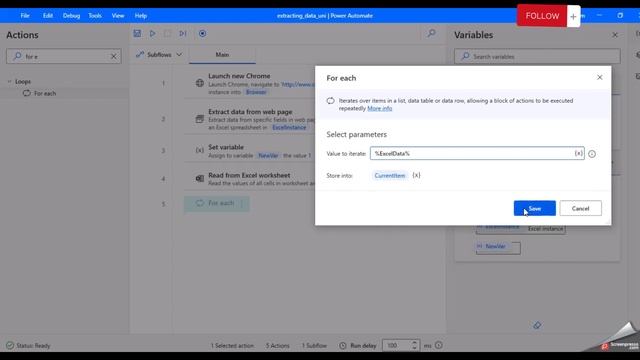The width and height of the screenshot is (640, 360).
Task: Start the Recorder from toolbar
Action: coord(202,33)
